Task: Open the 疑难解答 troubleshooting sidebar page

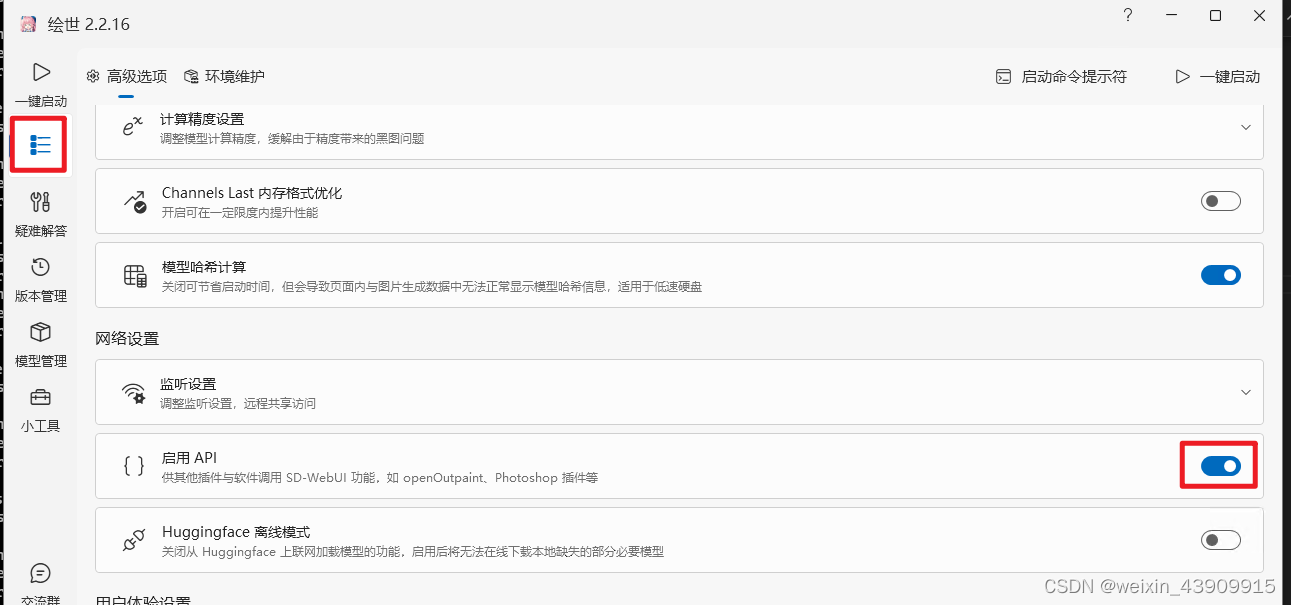Action: [x=41, y=213]
